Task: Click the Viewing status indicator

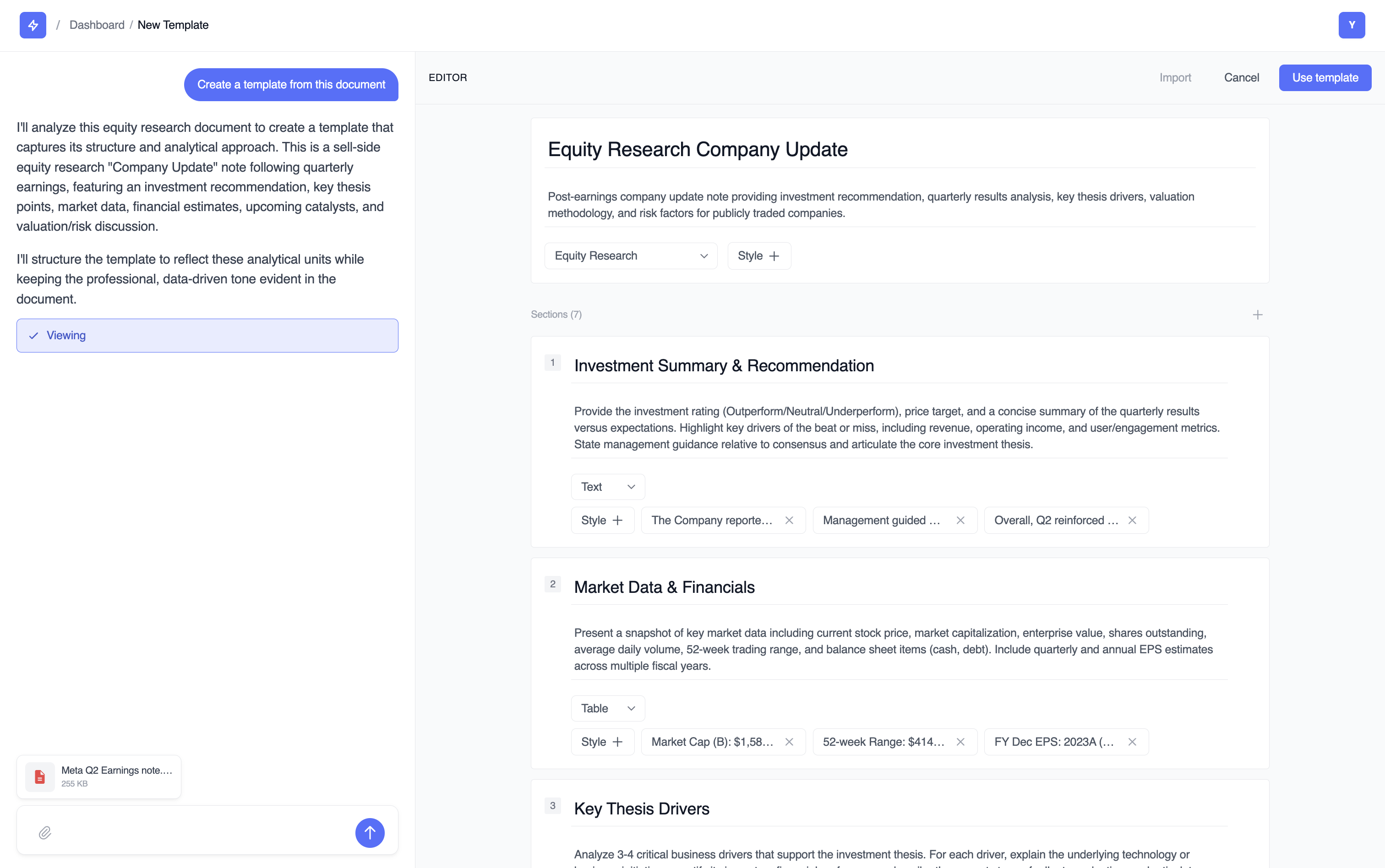Action: (x=207, y=335)
